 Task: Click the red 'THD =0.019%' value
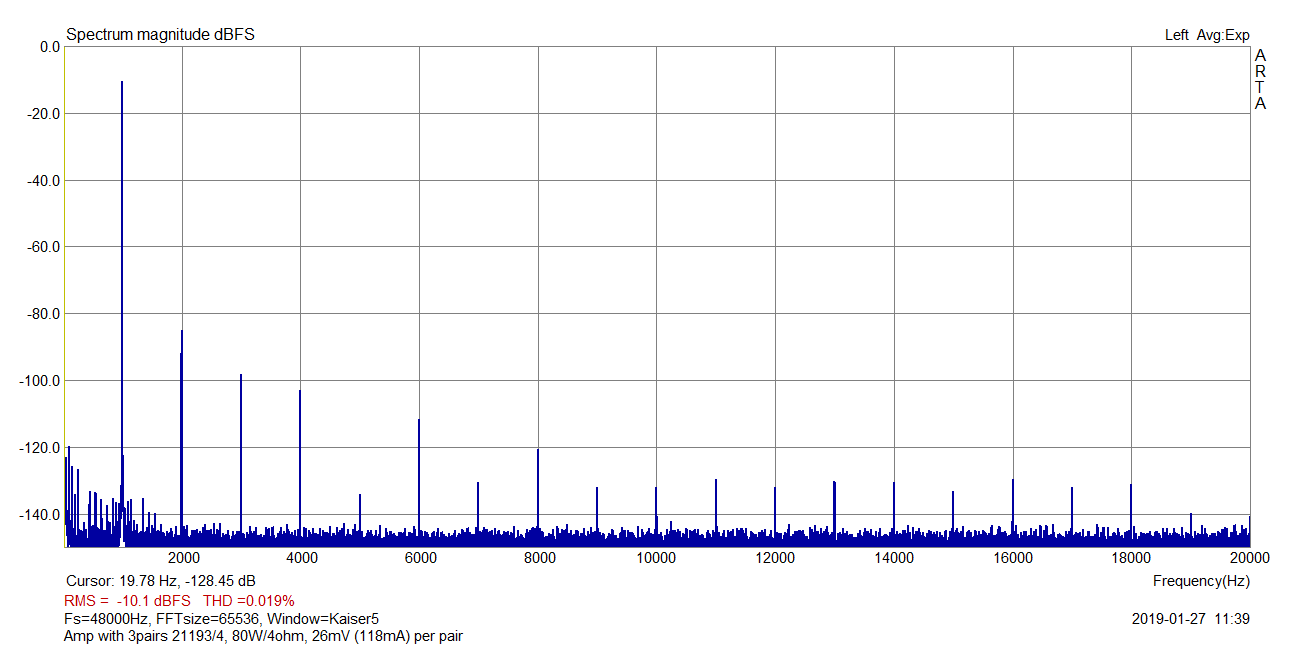point(249,601)
